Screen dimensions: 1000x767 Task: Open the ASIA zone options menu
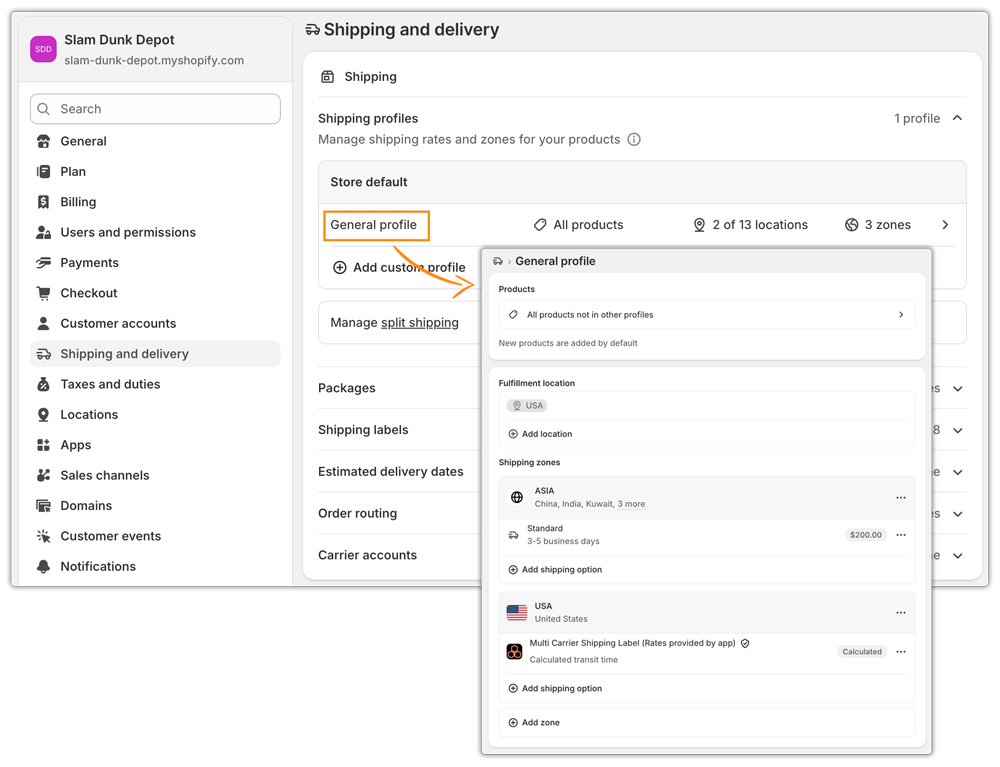(901, 498)
